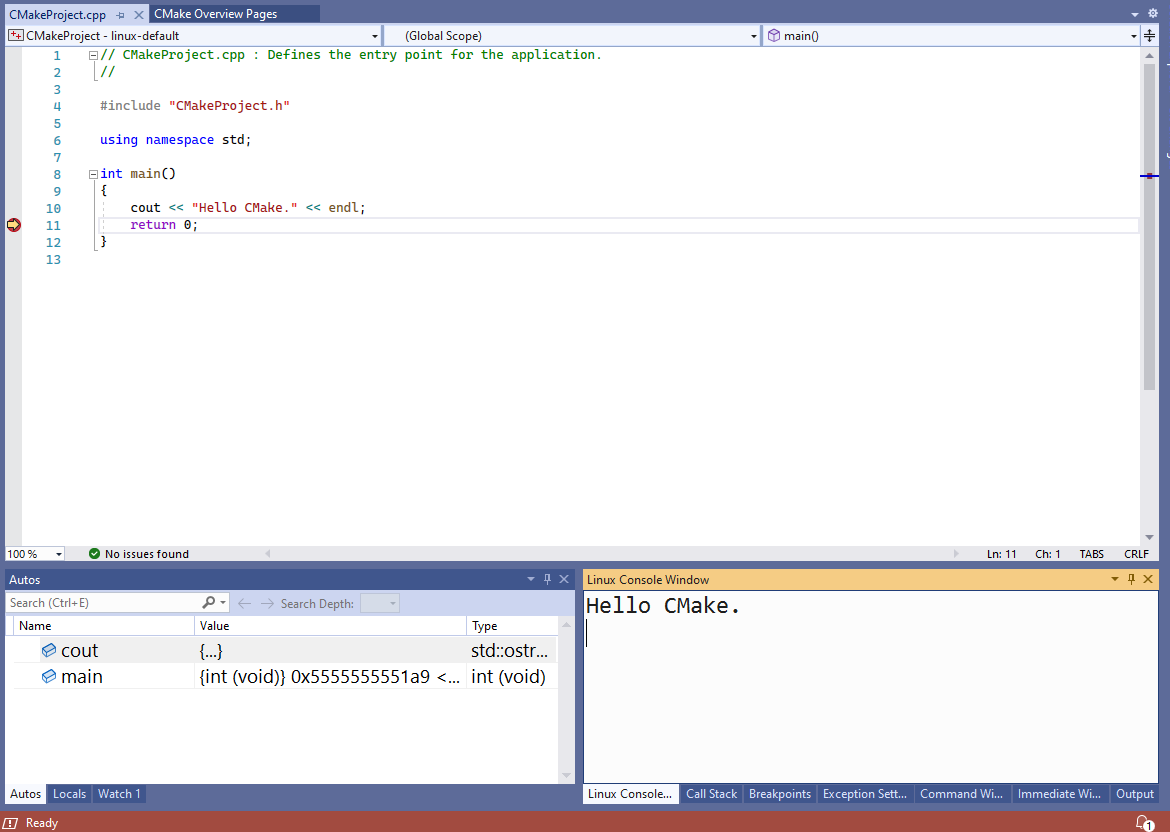Open the editor options gear icon top right
Screen dimensions: 1170x832
click(1153, 13)
